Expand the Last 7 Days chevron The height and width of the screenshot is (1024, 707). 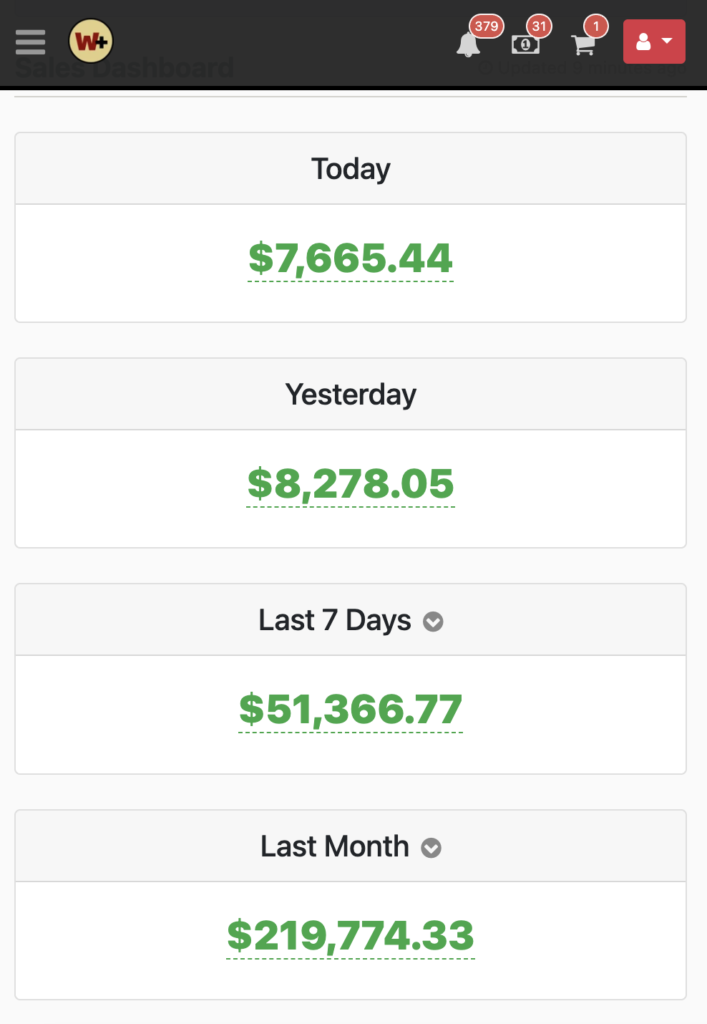(433, 622)
